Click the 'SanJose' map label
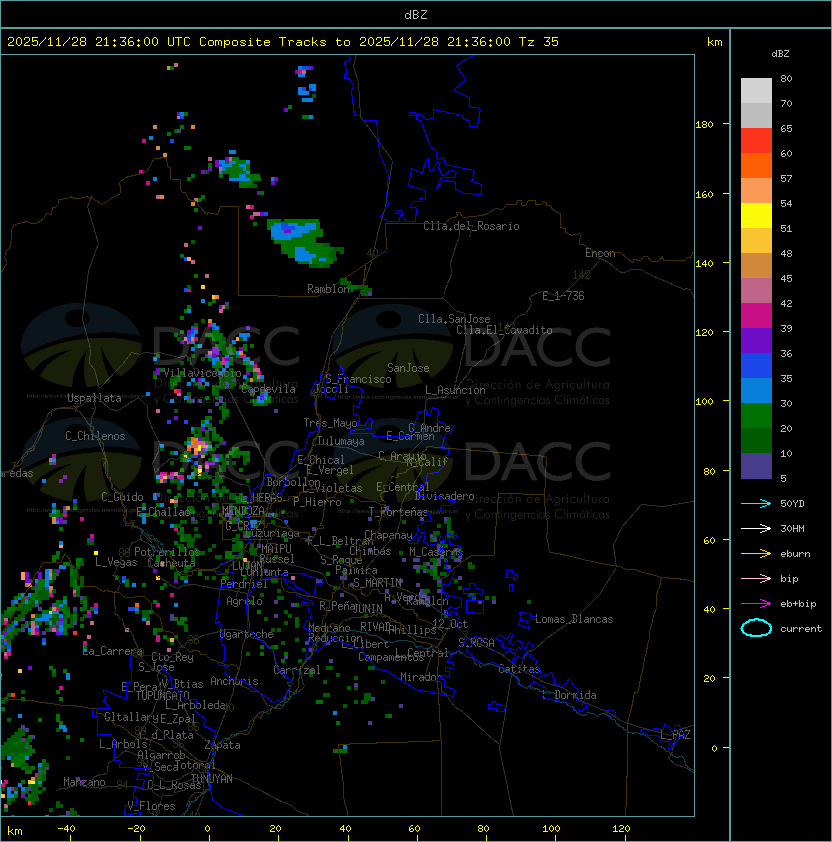This screenshot has width=832, height=842. pos(408,368)
